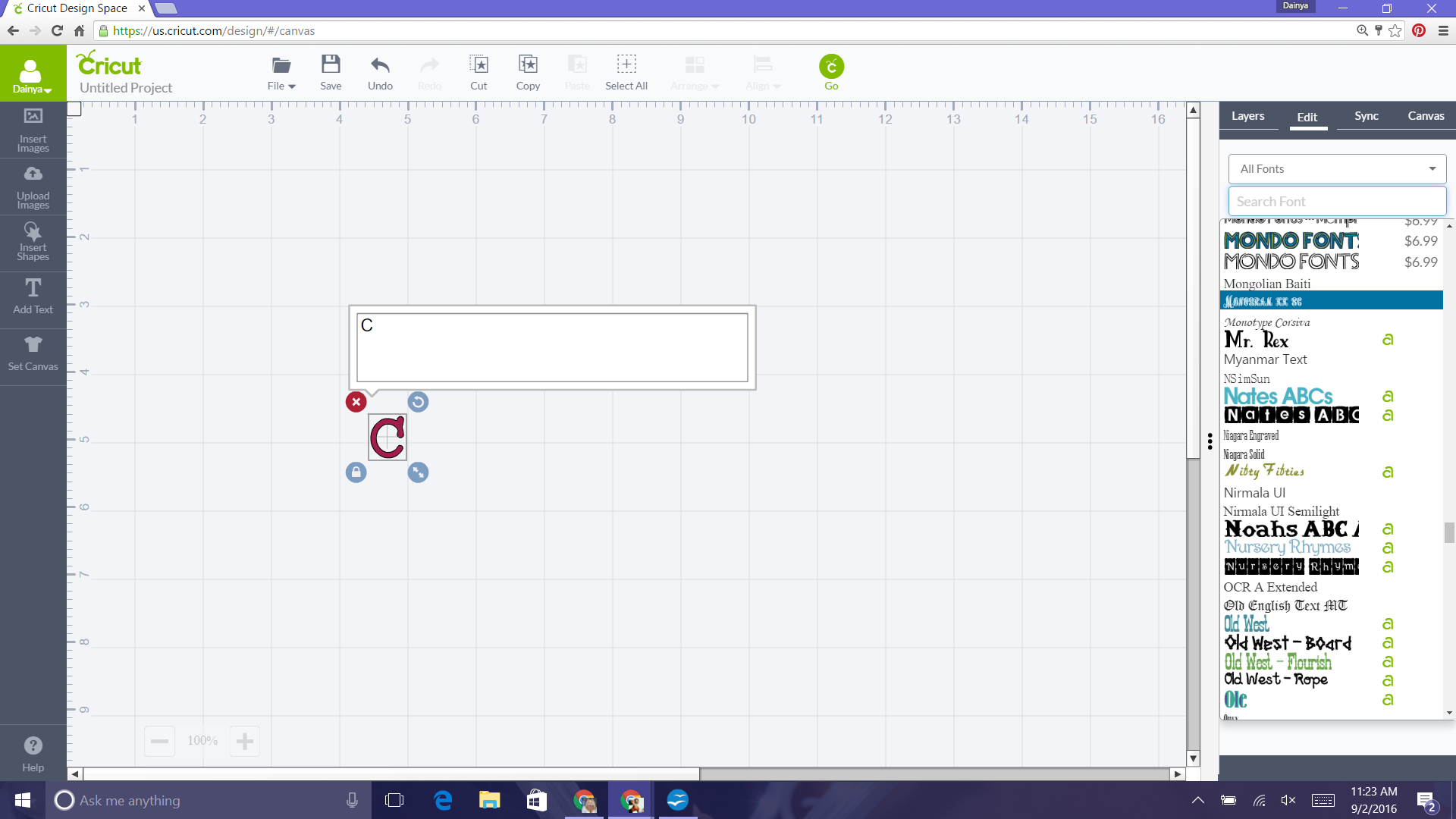Click the canvas scroll down arrow

pyautogui.click(x=1193, y=758)
